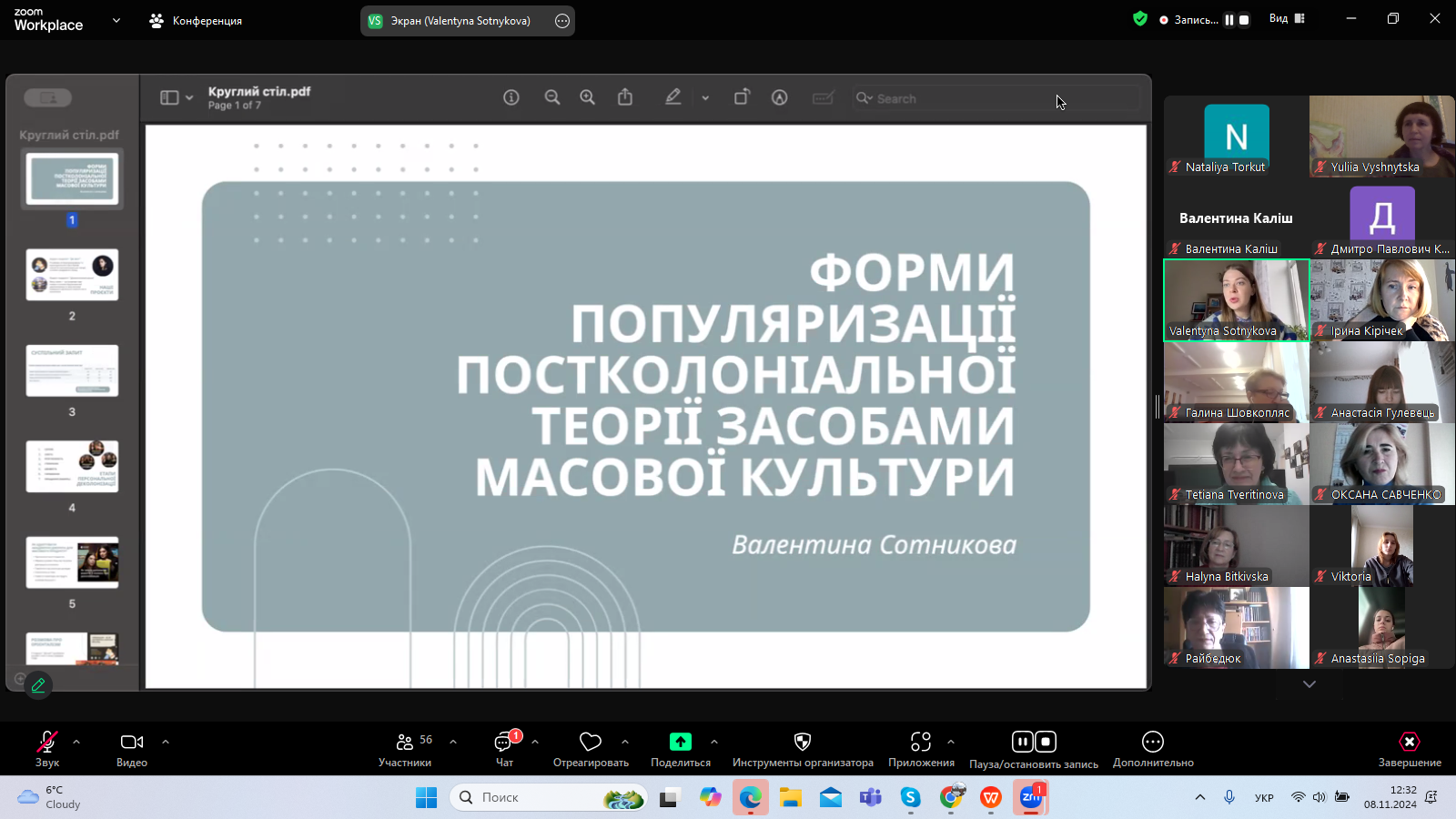Open the Participants panel
The width and height of the screenshot is (1456, 819).
point(405,750)
